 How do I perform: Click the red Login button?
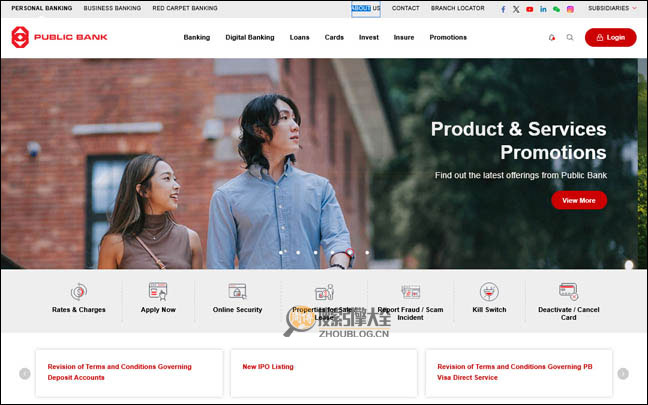tap(610, 37)
